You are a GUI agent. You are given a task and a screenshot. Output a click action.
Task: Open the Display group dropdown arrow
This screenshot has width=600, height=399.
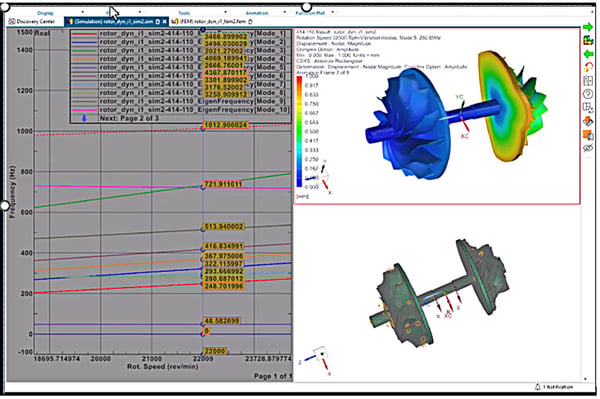click(x=83, y=12)
